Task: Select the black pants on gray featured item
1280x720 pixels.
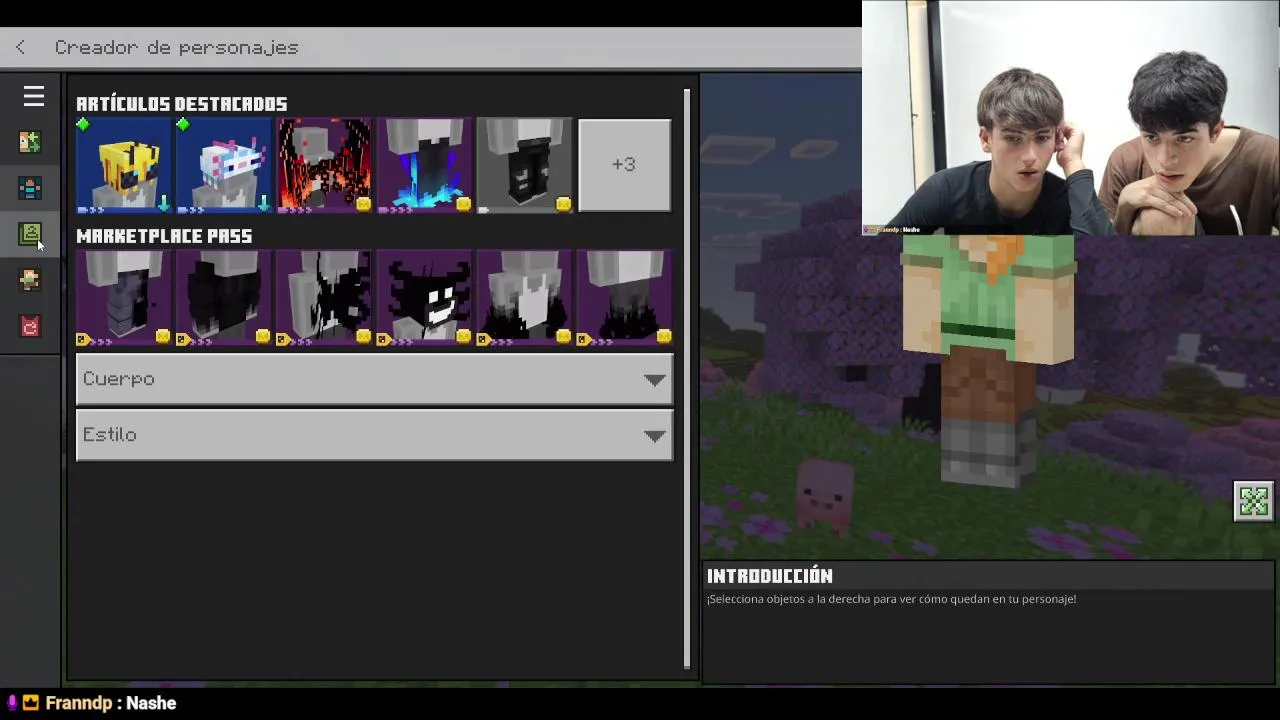Action: 524,165
